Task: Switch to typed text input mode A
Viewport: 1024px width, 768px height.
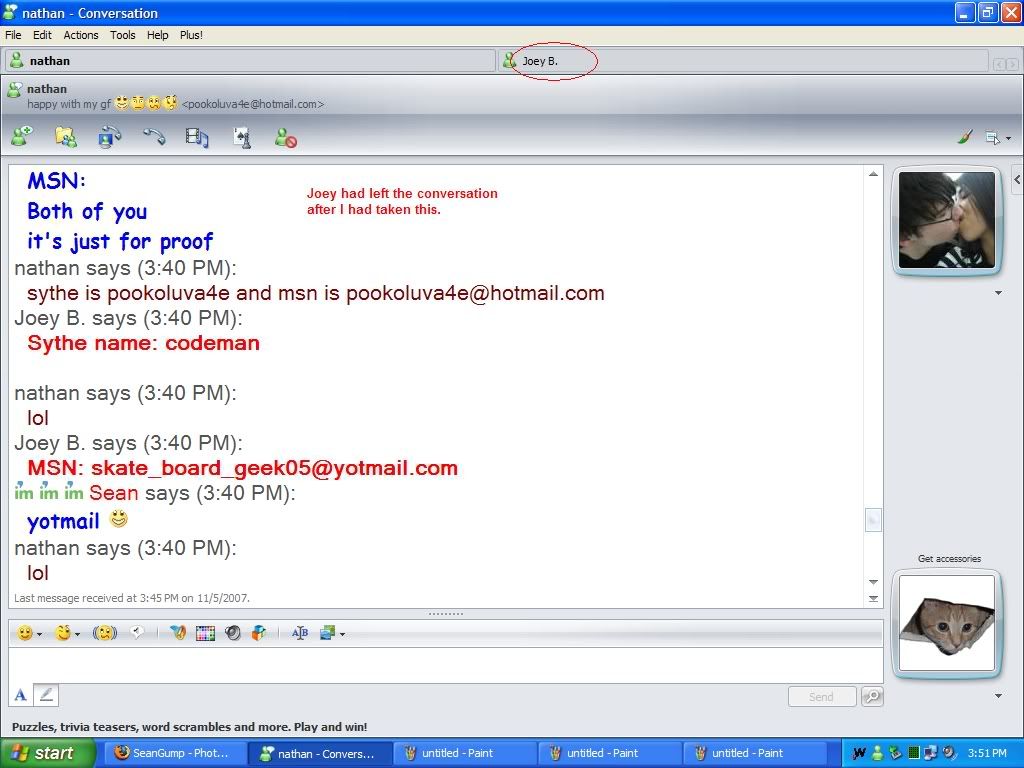Action: [x=20, y=695]
